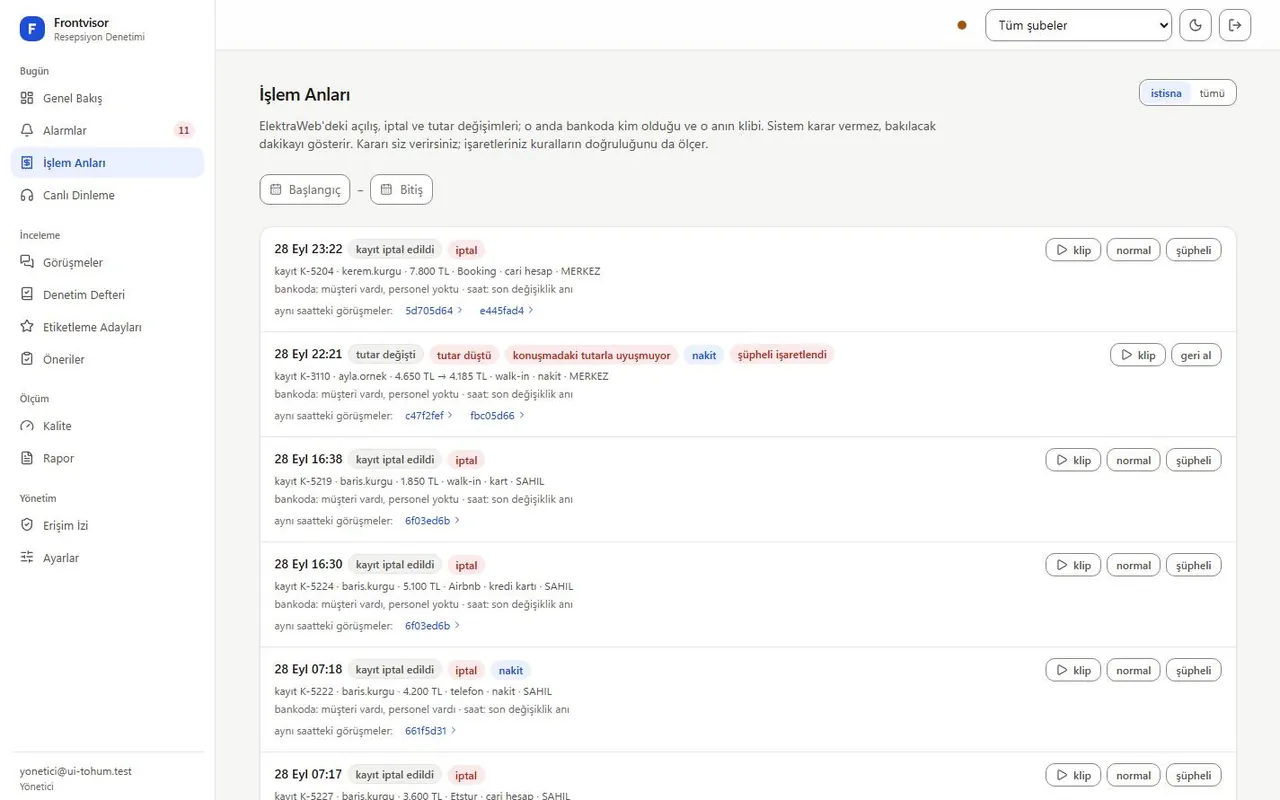Click the Alarmlar badge showing 11
Viewport: 1280px width, 800px height.
(183, 130)
